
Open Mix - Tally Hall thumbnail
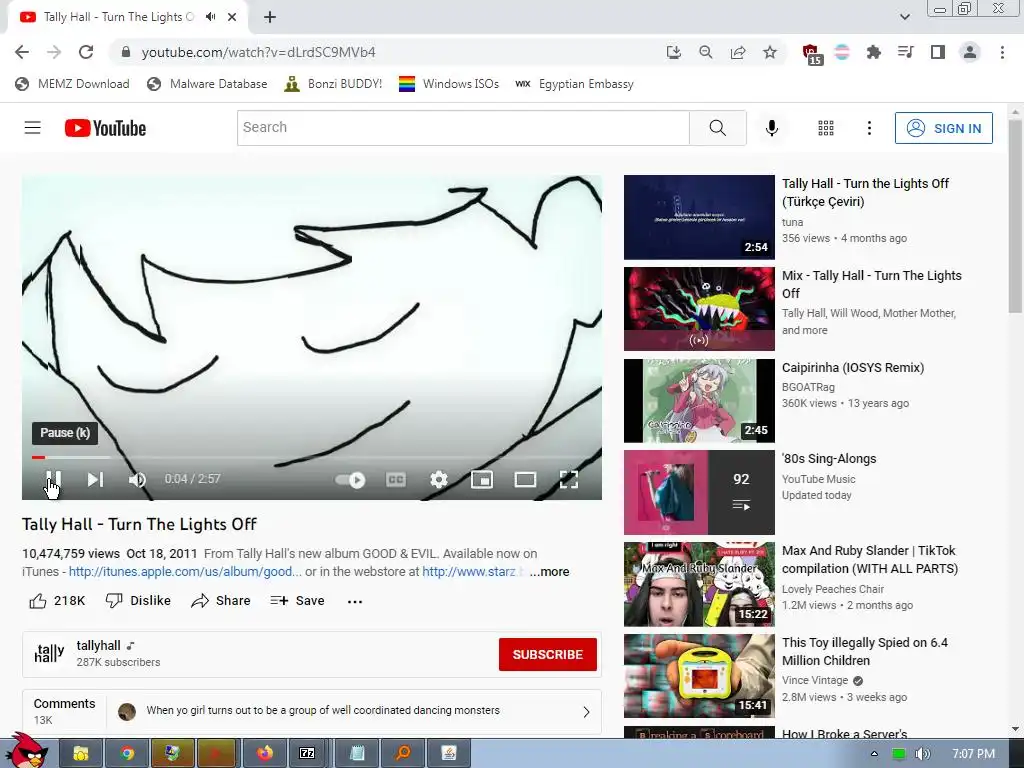699,309
